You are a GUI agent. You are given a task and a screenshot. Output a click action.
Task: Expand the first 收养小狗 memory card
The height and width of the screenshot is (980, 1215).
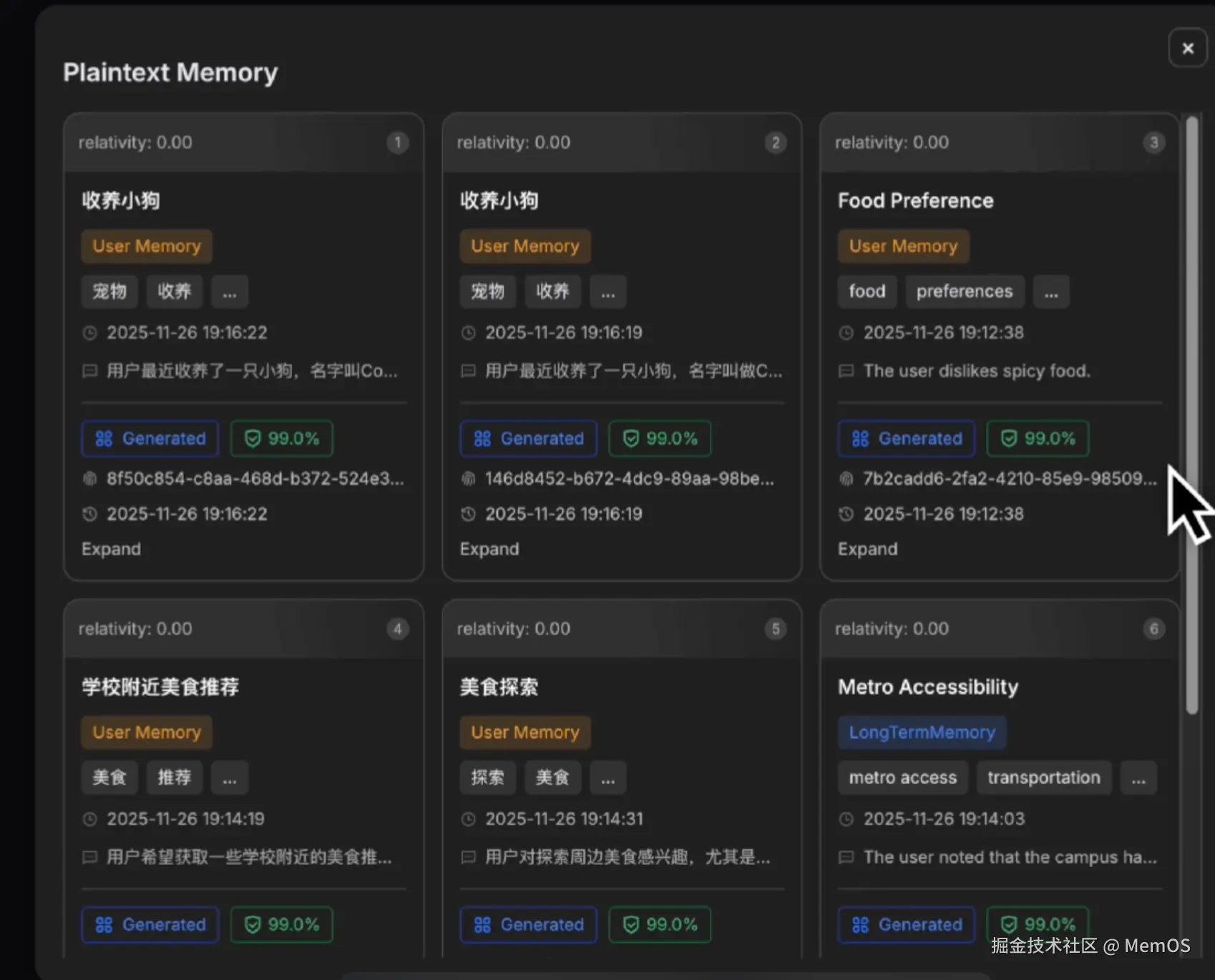pyautogui.click(x=111, y=549)
